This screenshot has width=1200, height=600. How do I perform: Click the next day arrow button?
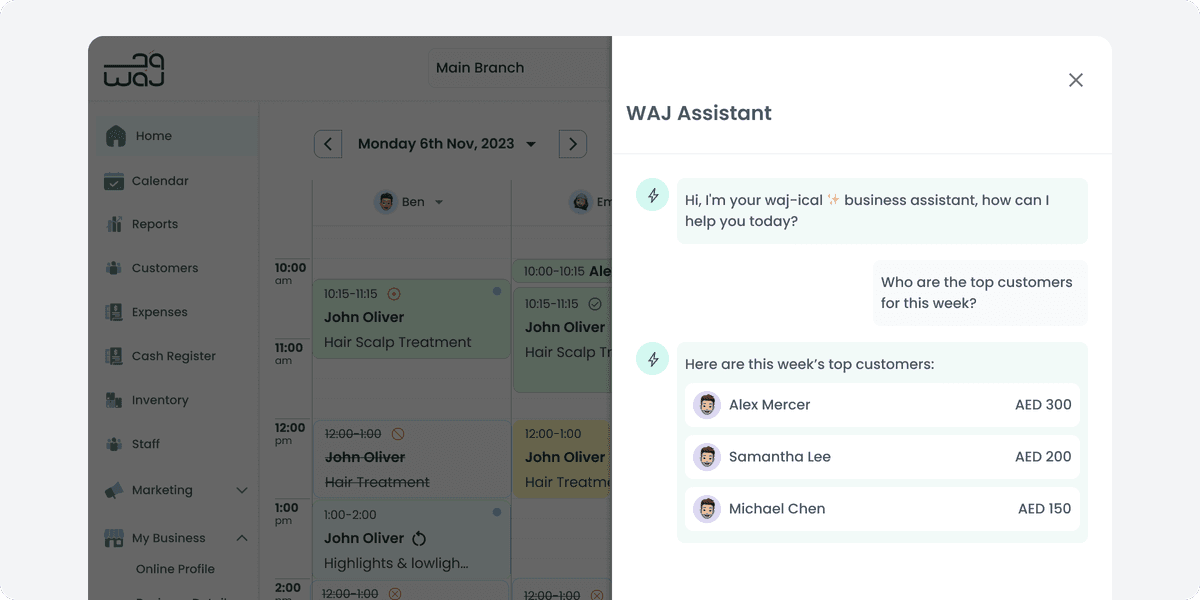pos(572,143)
